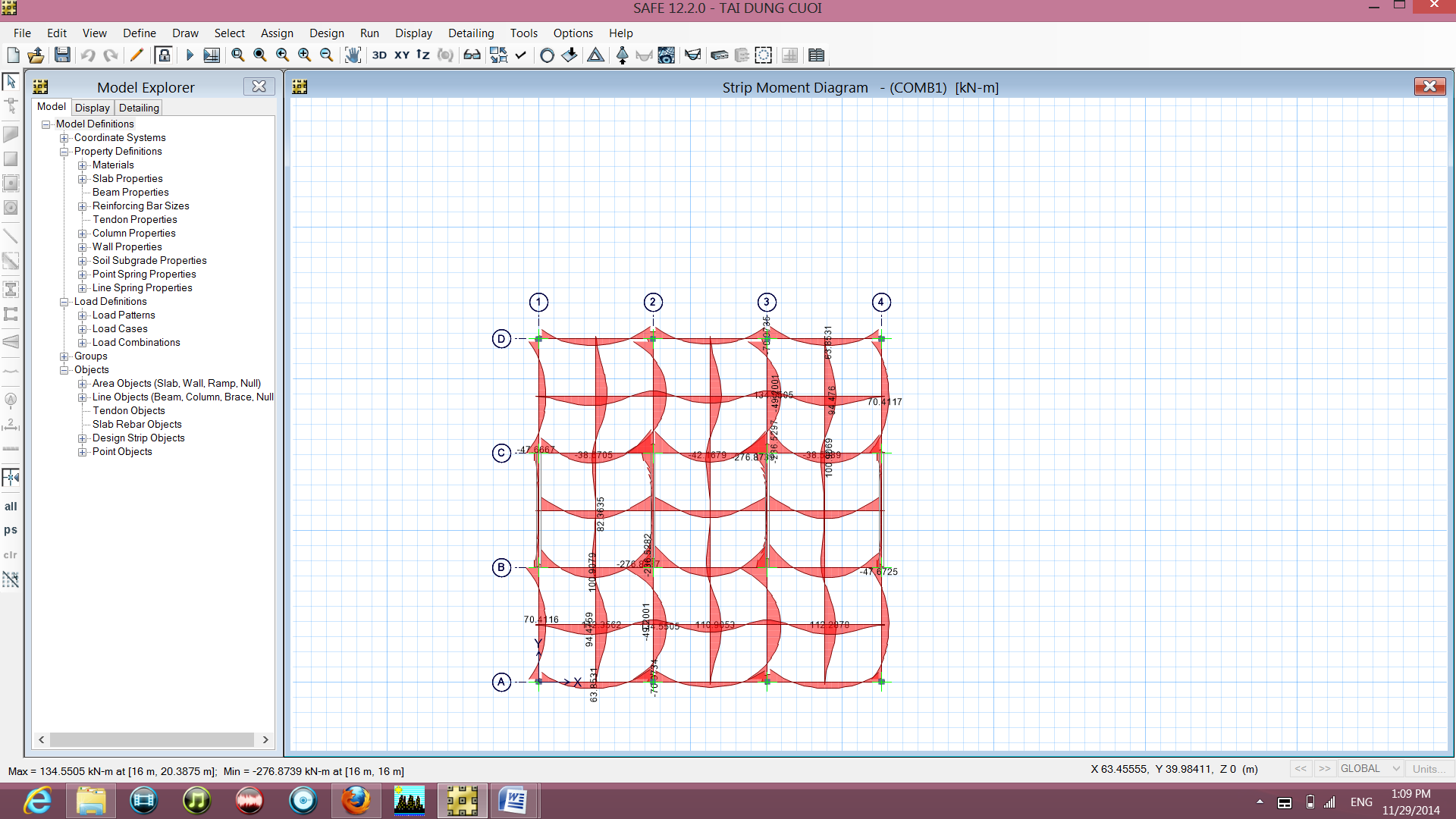Switch to the Display tab in Model Explorer

click(93, 108)
